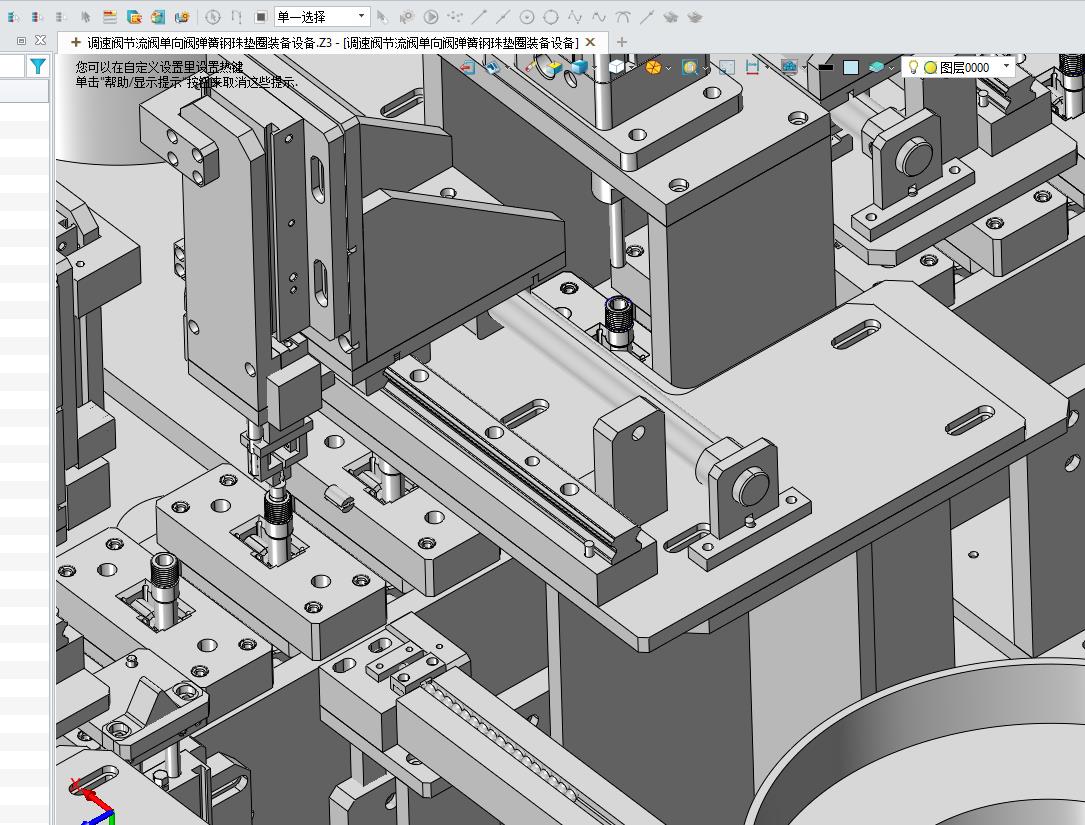This screenshot has height=825, width=1085.
Task: Click the arch-shaped tangent curve icon
Action: tap(623, 17)
